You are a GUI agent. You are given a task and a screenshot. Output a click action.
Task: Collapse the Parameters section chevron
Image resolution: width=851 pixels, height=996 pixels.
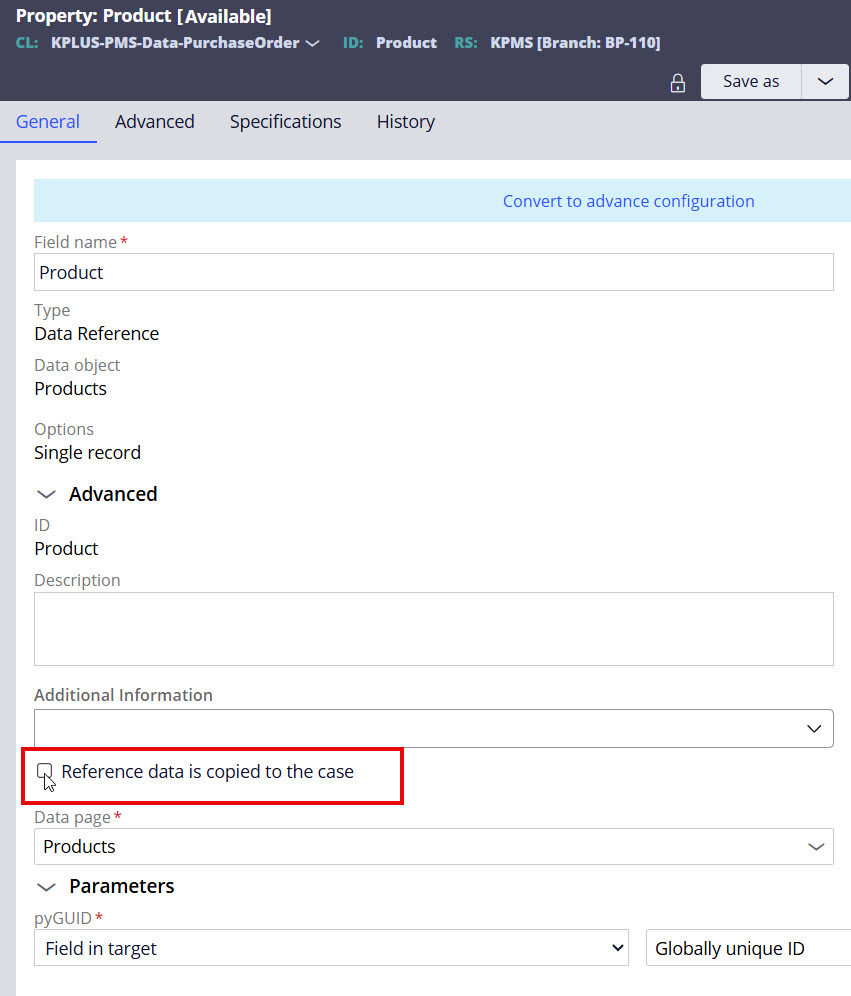coord(46,887)
